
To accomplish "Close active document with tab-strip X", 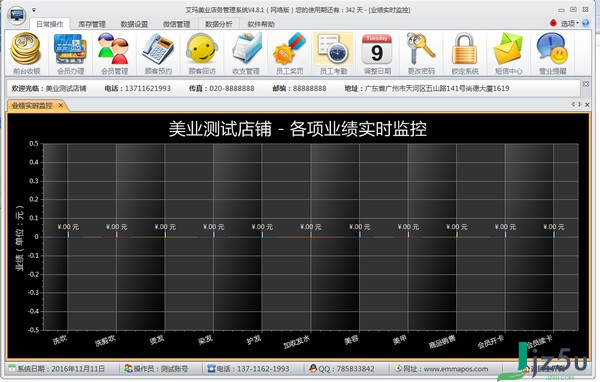I will 587,104.
